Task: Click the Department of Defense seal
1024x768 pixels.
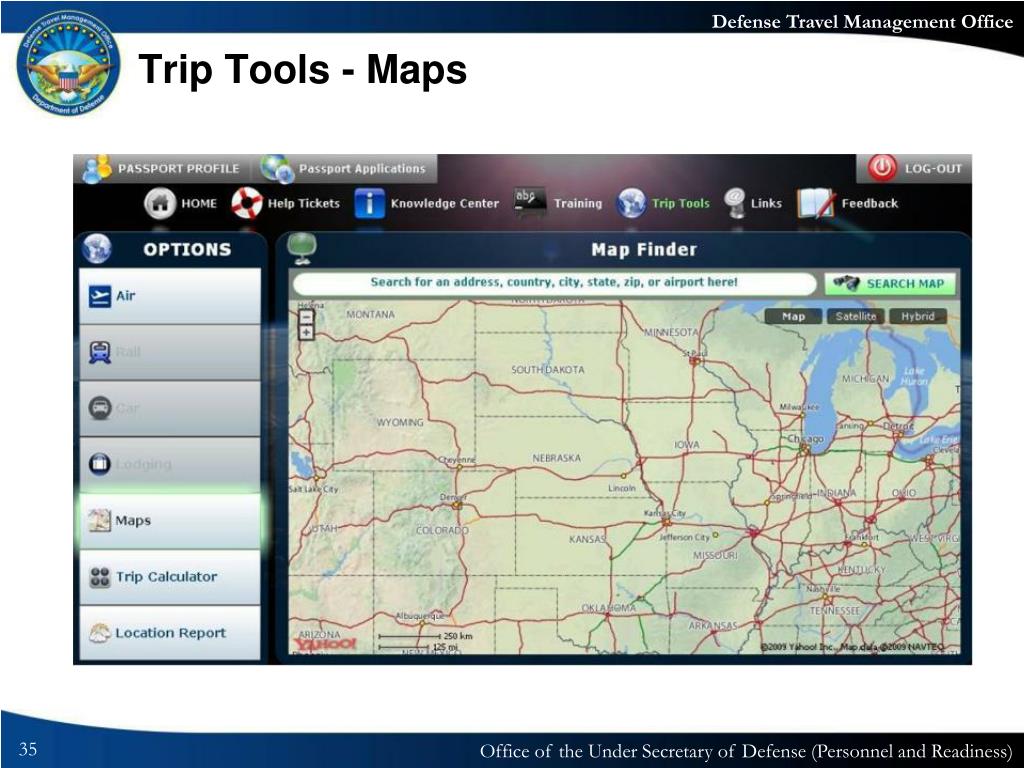Action: [x=68, y=64]
